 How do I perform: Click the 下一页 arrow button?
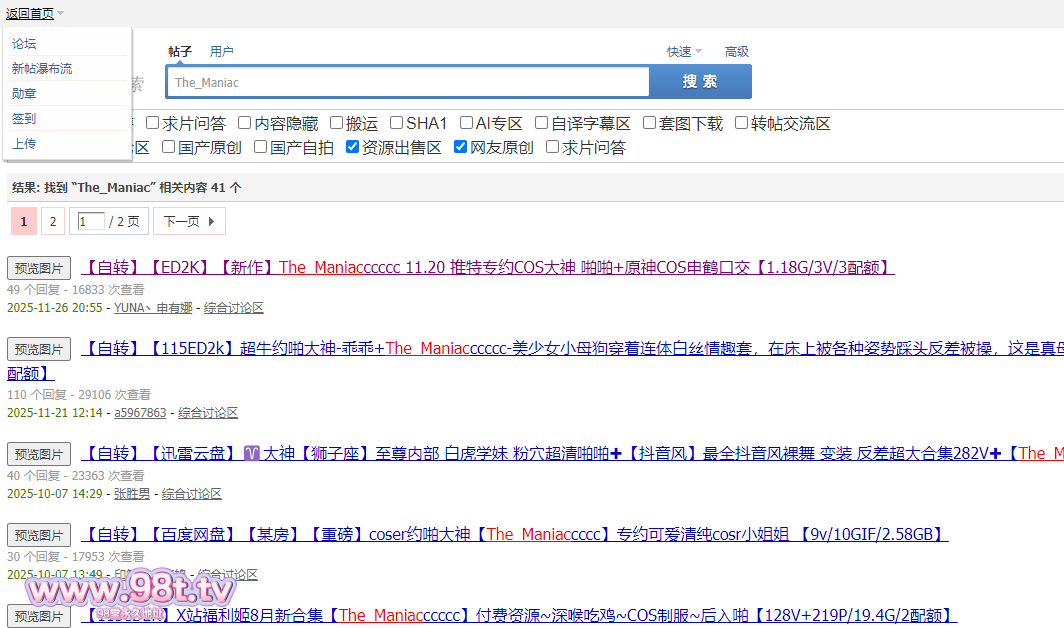tap(189, 221)
